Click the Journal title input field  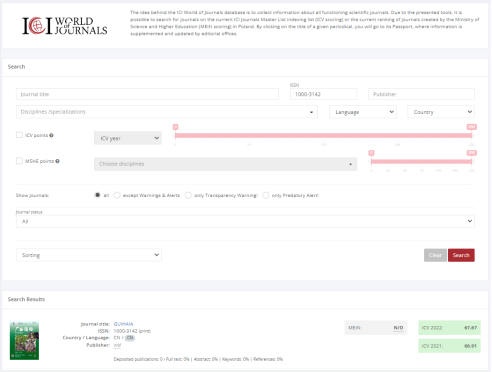click(147, 94)
